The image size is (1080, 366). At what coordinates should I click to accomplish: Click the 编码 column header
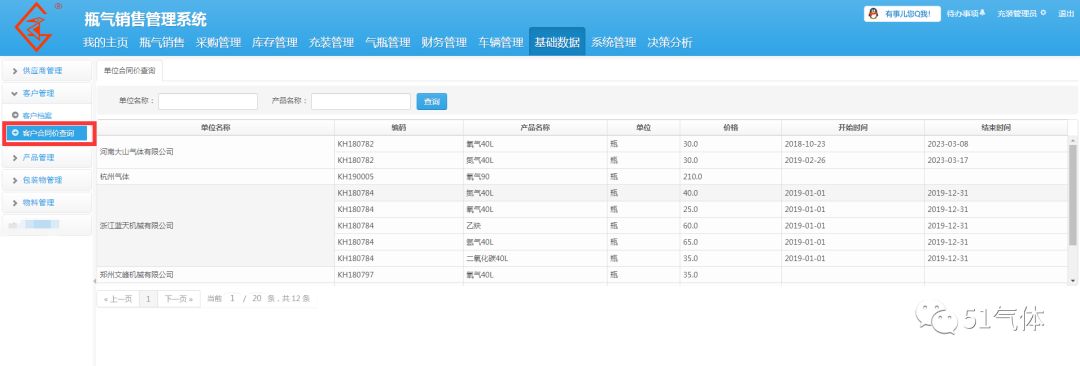(x=399, y=128)
